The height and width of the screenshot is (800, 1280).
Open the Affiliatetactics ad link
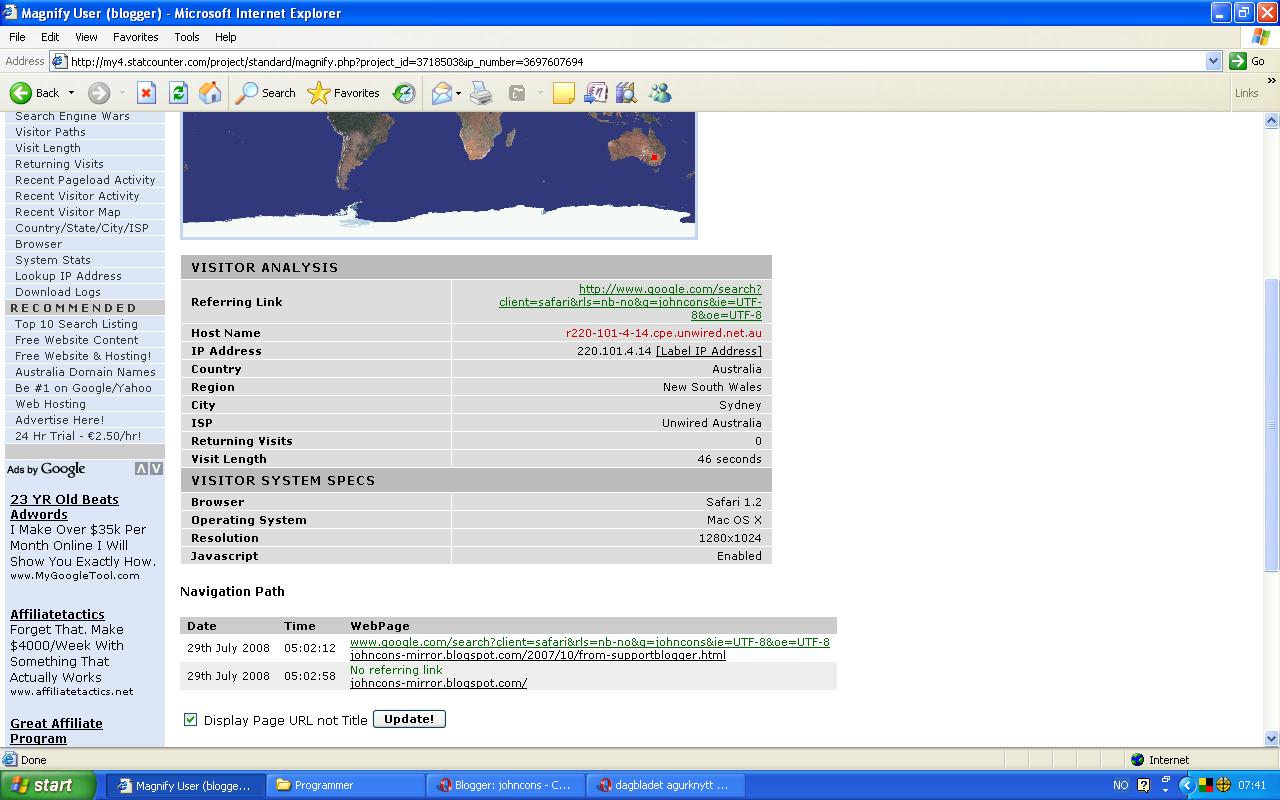57,615
